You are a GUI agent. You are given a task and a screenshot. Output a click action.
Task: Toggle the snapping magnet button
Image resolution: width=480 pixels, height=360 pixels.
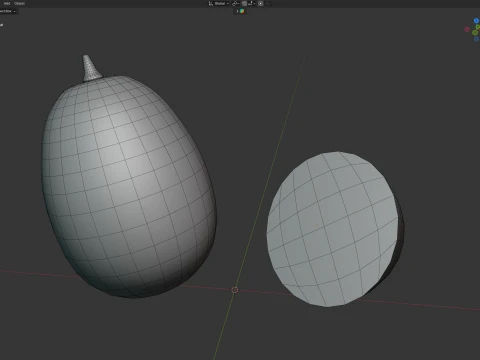click(x=244, y=3)
